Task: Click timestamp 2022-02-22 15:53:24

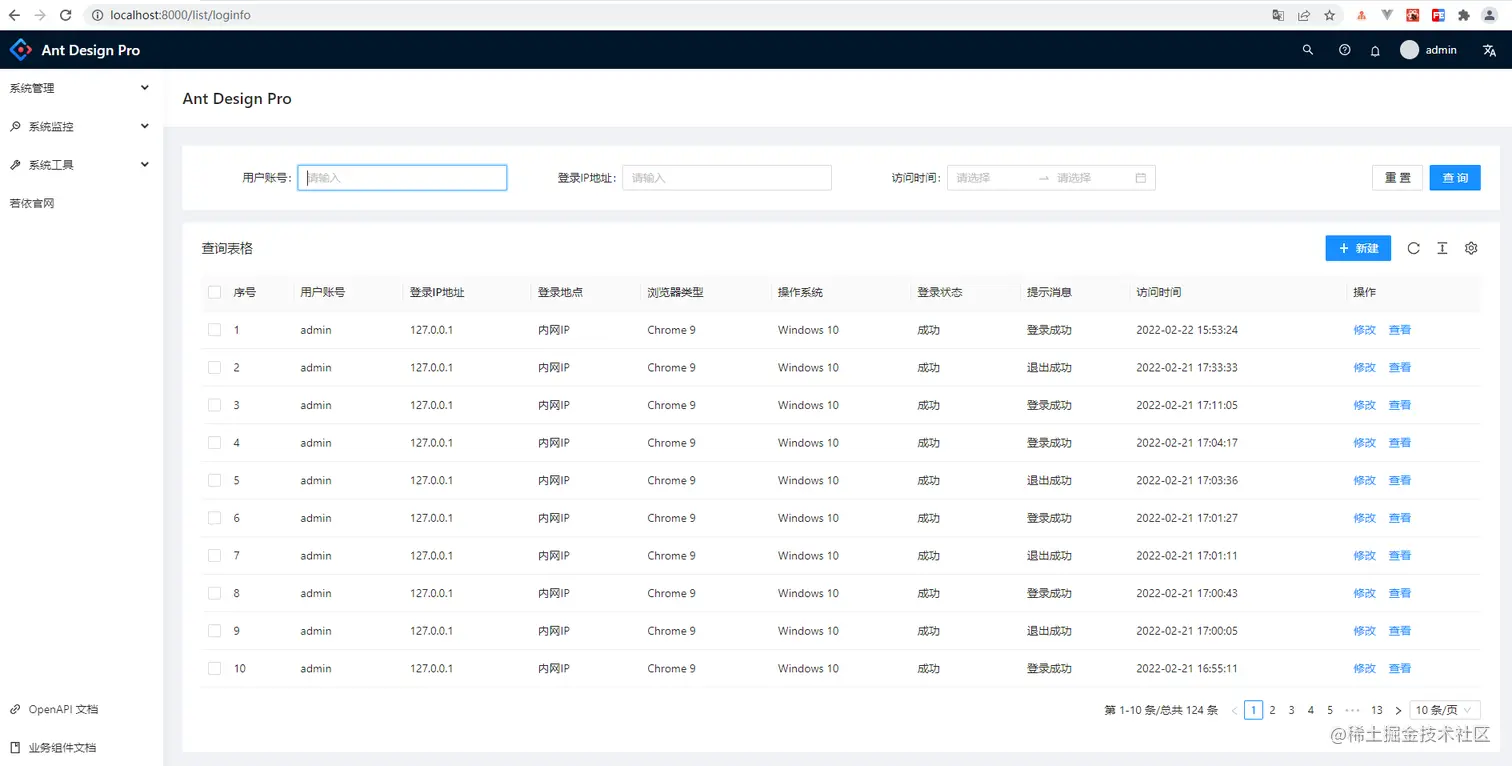Action: point(1187,330)
